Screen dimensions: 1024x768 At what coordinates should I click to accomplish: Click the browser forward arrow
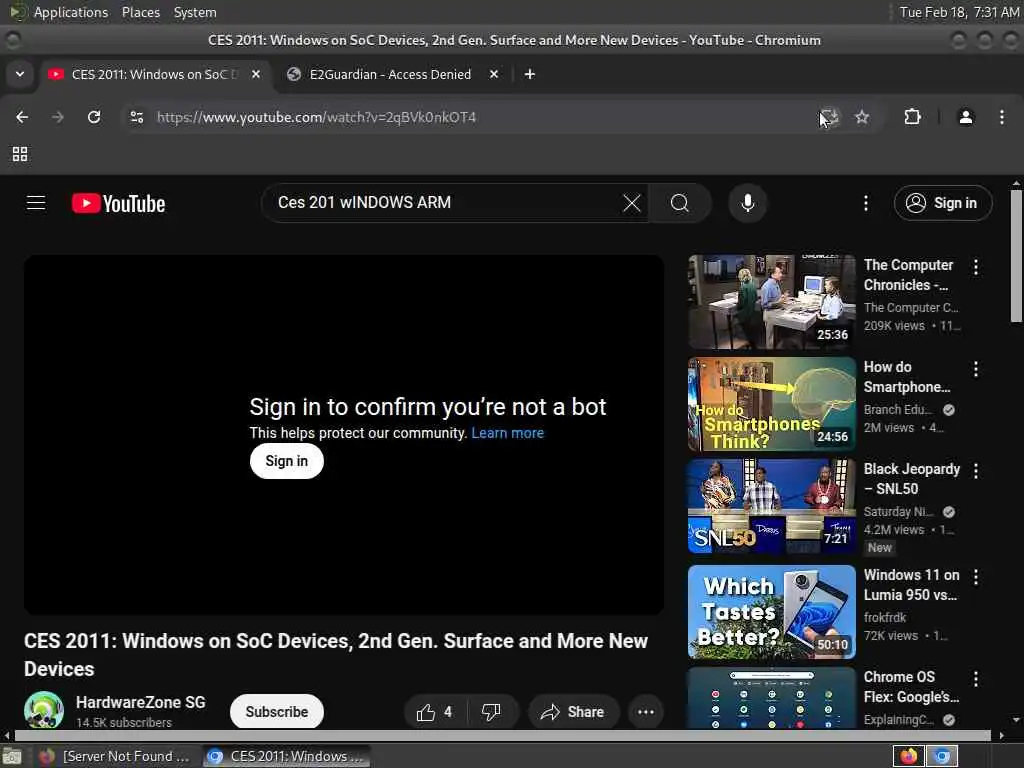coord(58,117)
